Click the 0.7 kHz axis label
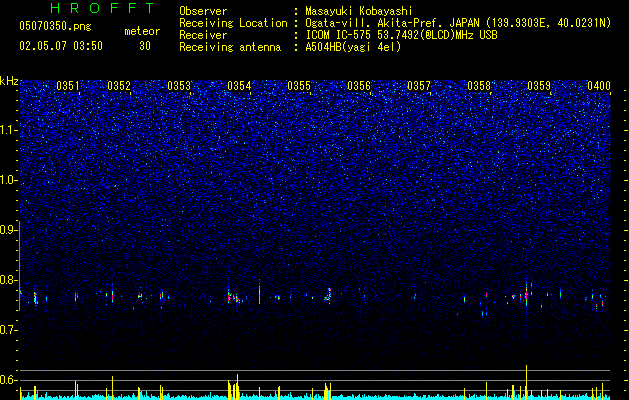629x400 pixels. point(8,330)
